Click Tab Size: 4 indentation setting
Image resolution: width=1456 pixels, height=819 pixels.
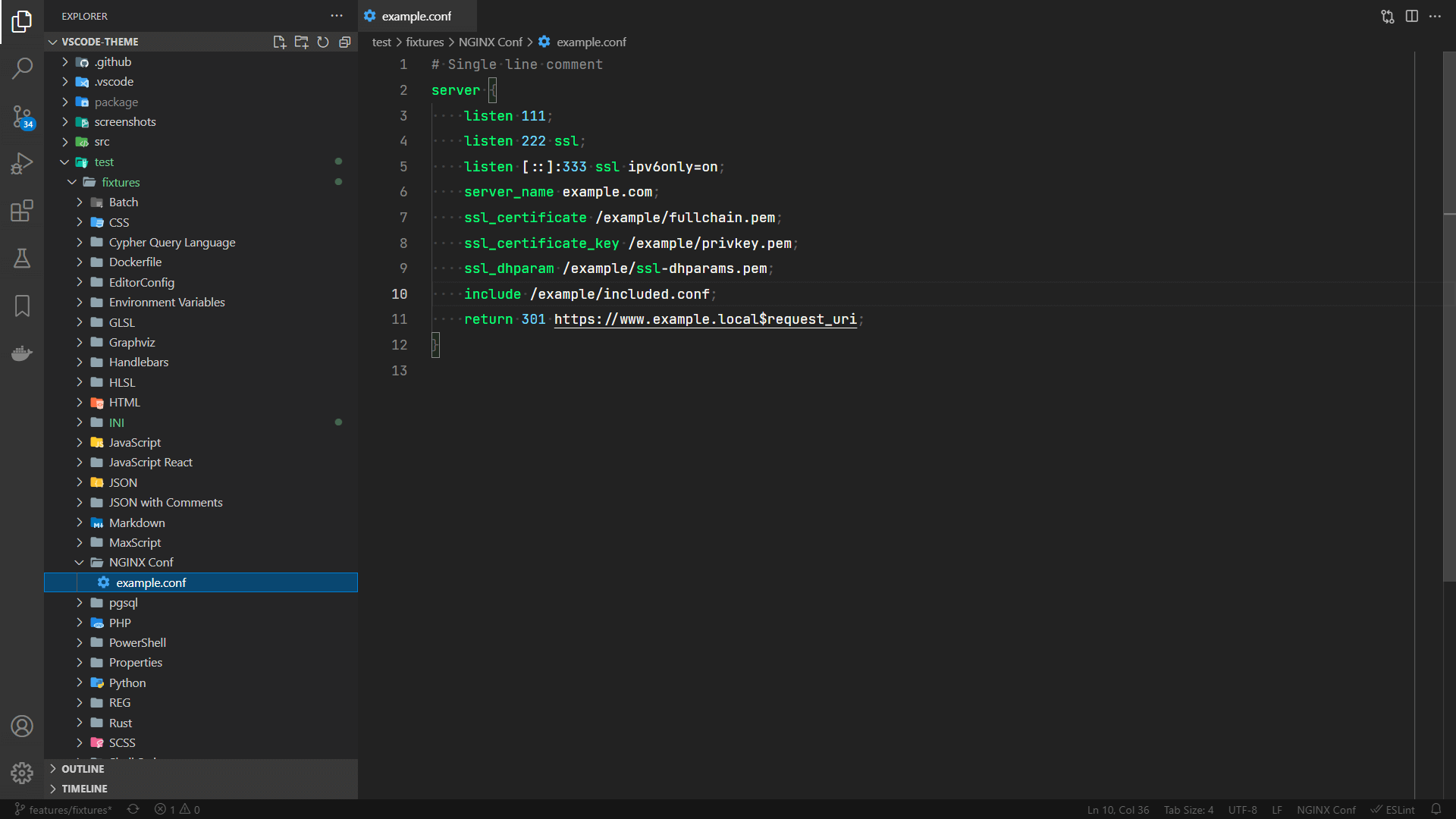(1188, 809)
